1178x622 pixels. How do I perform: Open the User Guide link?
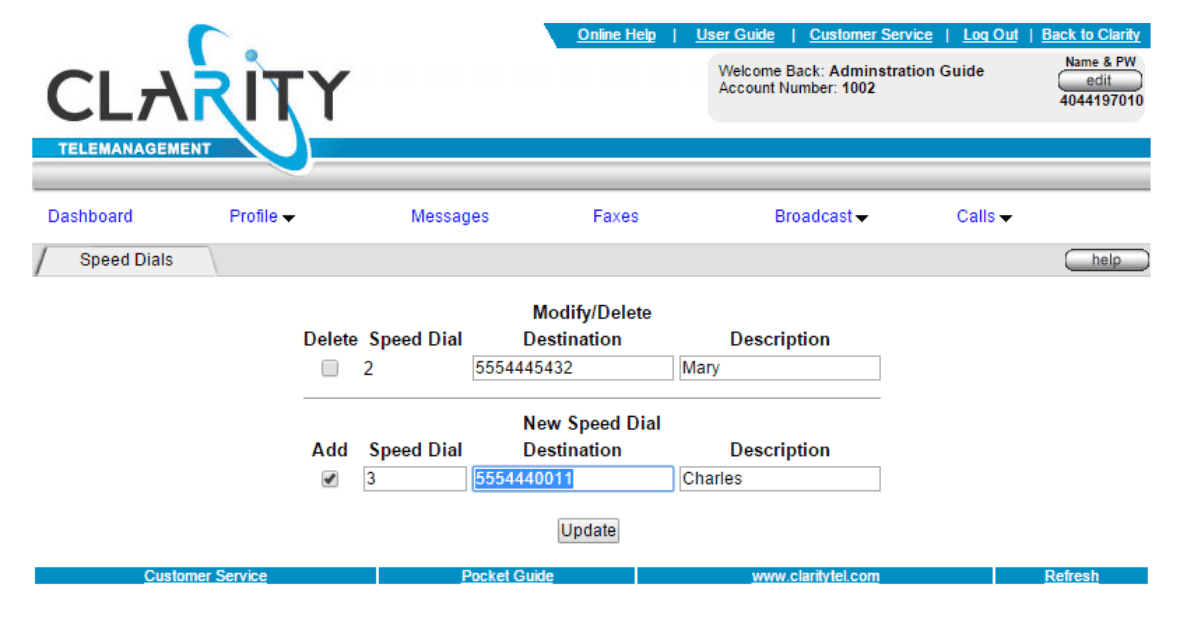click(735, 35)
